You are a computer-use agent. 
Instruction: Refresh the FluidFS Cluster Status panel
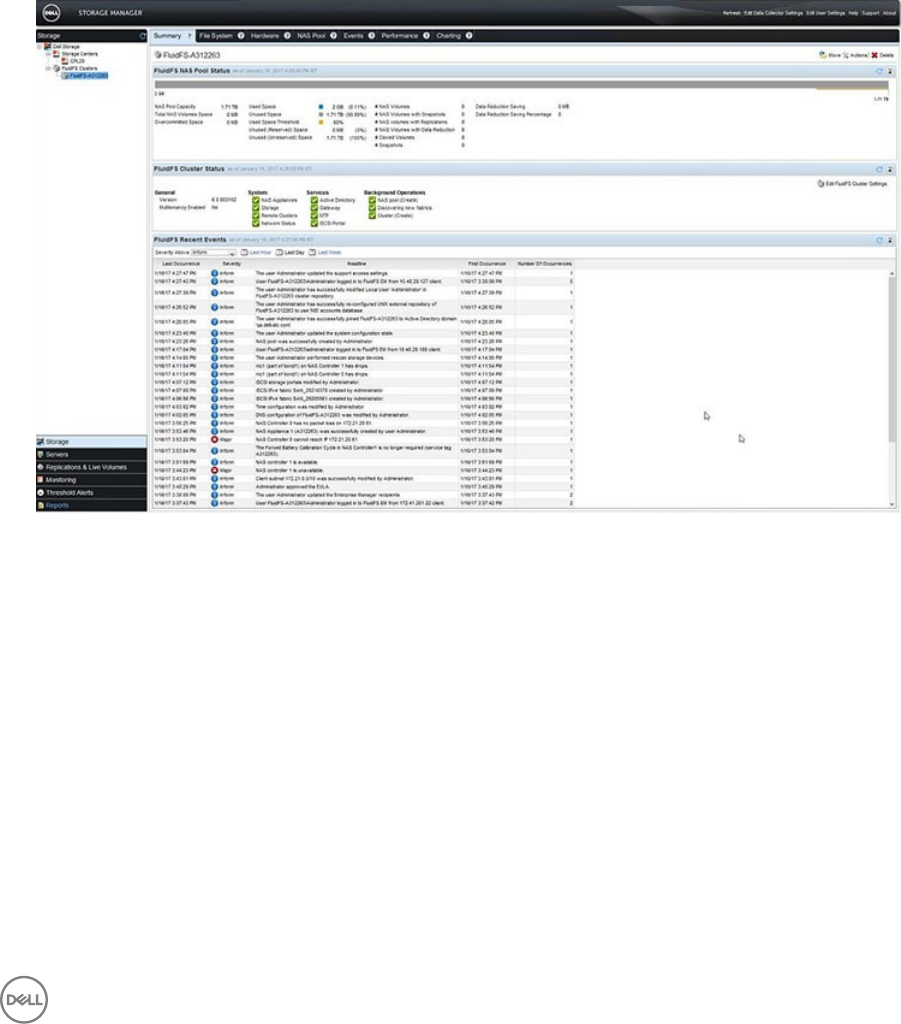coord(879,169)
